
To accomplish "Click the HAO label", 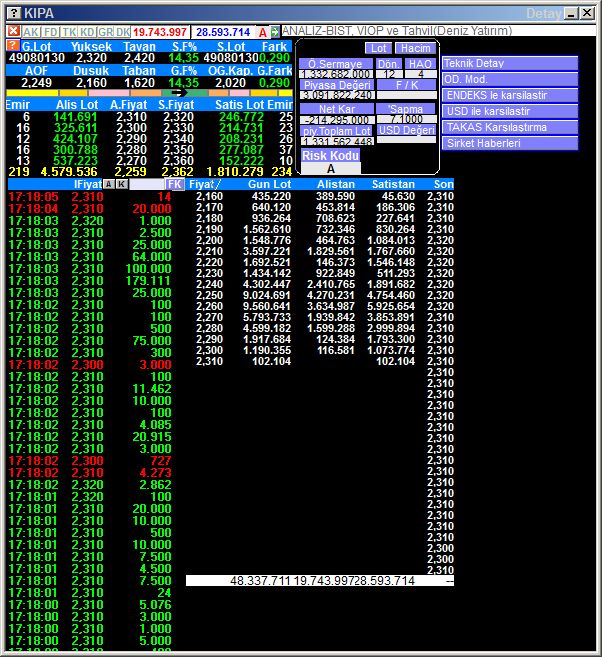I will (x=420, y=64).
